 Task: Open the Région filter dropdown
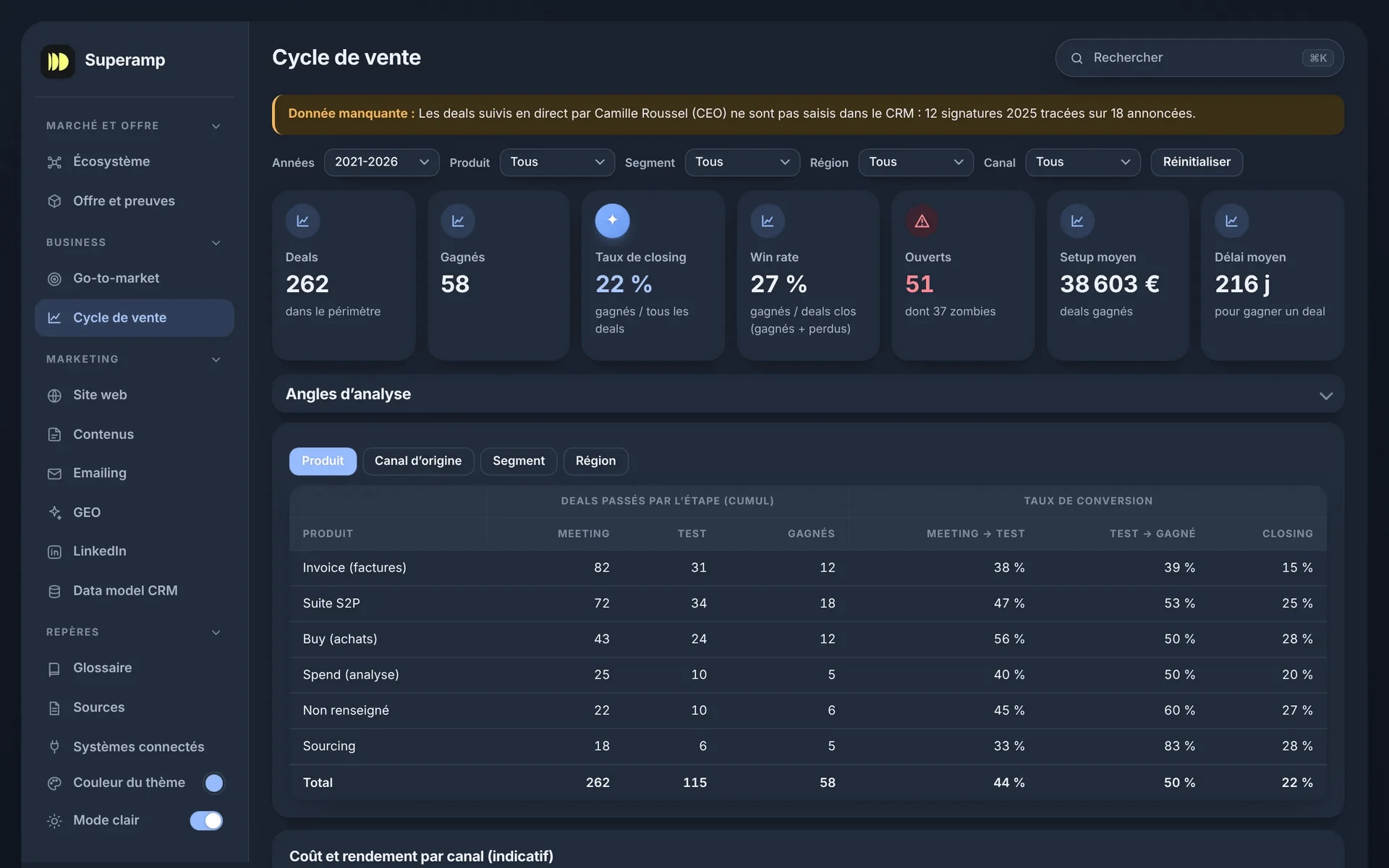(x=916, y=162)
